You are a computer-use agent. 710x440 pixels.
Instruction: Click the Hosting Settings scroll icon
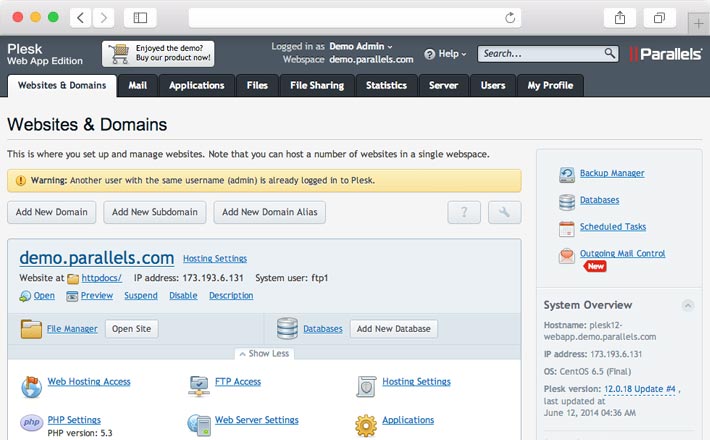tap(366, 387)
